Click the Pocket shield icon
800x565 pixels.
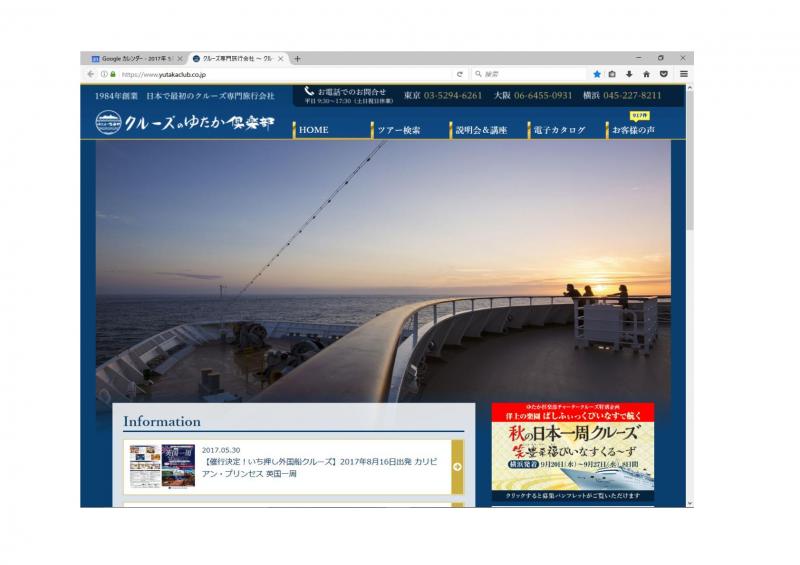663,74
